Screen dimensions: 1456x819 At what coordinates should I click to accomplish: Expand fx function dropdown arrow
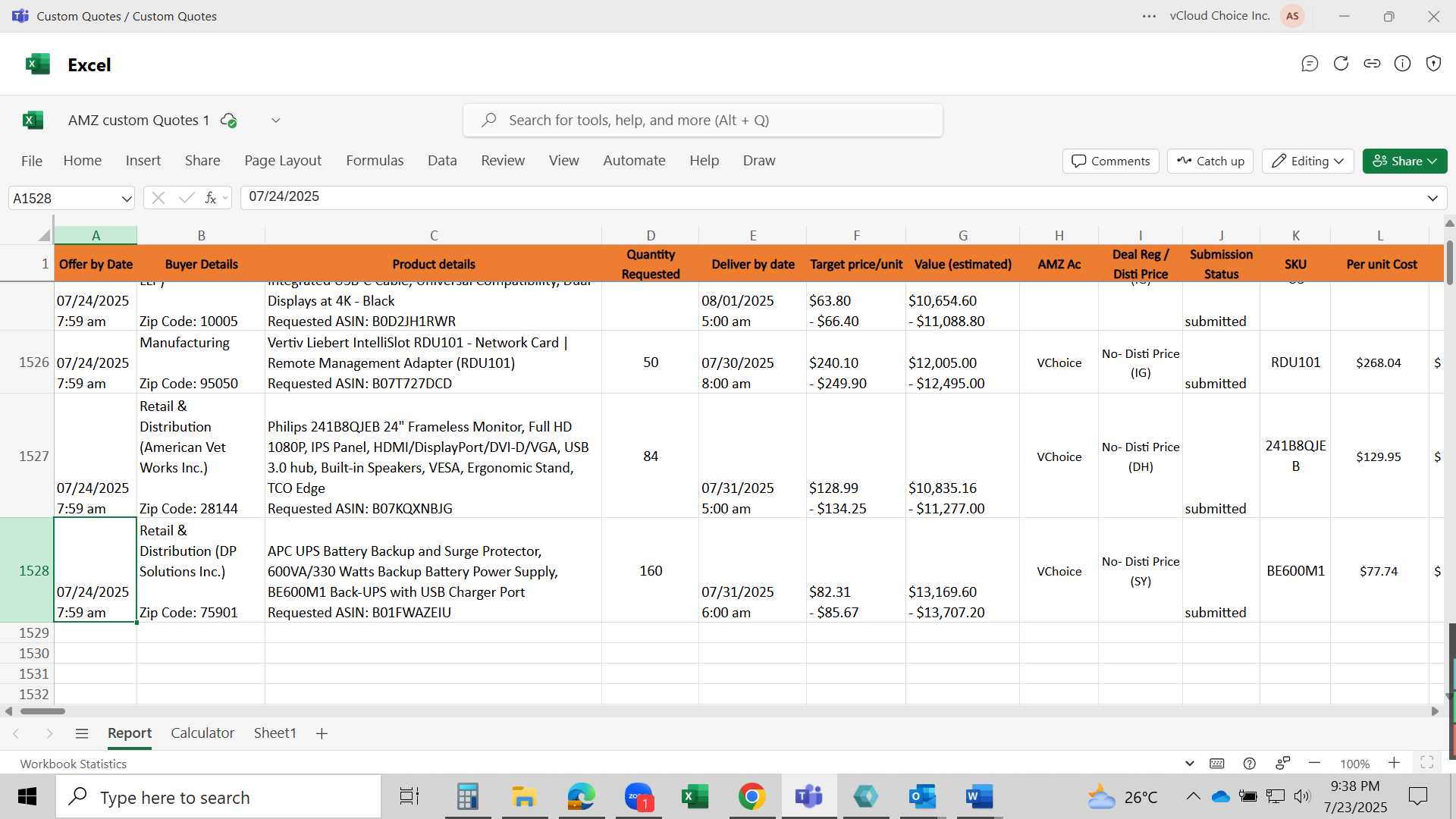[225, 199]
